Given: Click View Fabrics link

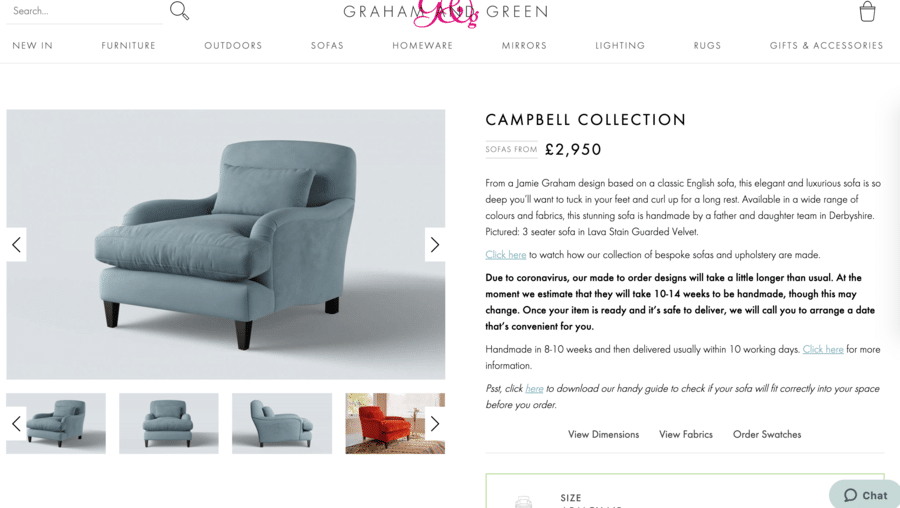Looking at the screenshot, I should click(x=686, y=435).
